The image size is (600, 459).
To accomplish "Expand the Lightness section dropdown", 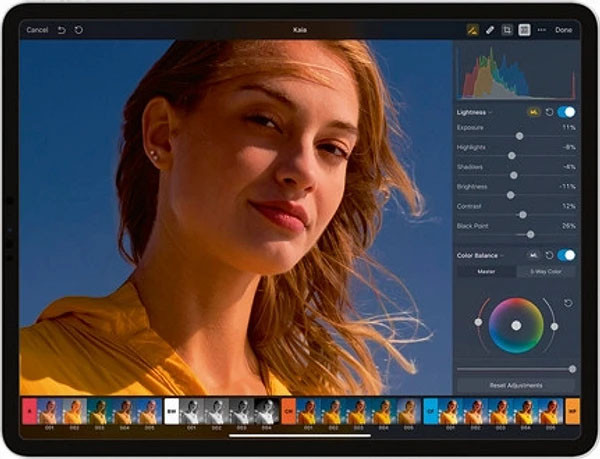I will click(491, 113).
